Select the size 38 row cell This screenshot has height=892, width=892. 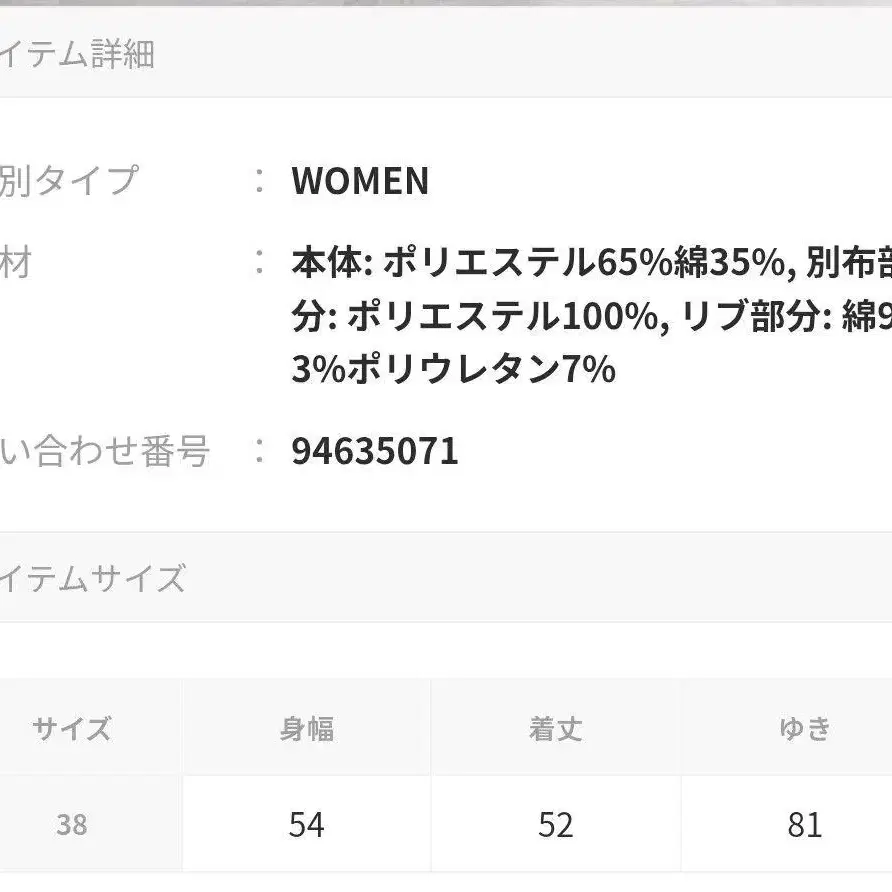click(x=72, y=825)
